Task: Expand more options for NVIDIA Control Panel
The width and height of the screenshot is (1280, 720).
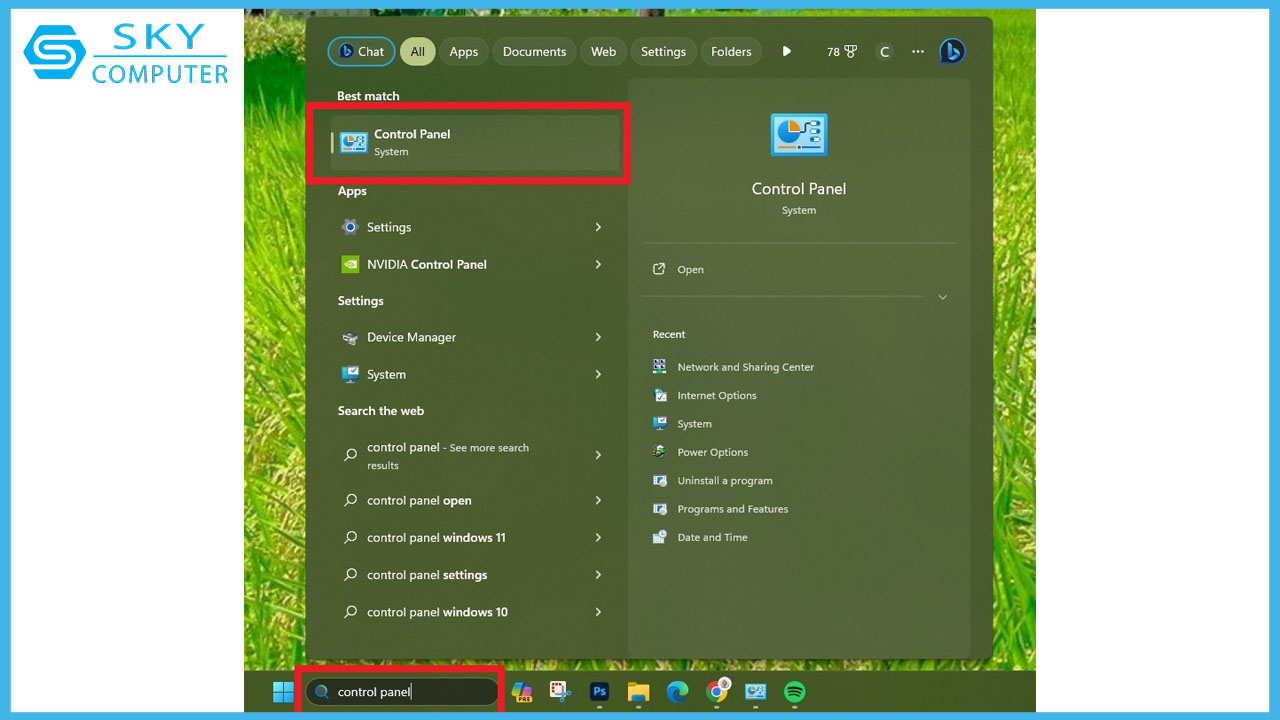Action: [x=597, y=264]
